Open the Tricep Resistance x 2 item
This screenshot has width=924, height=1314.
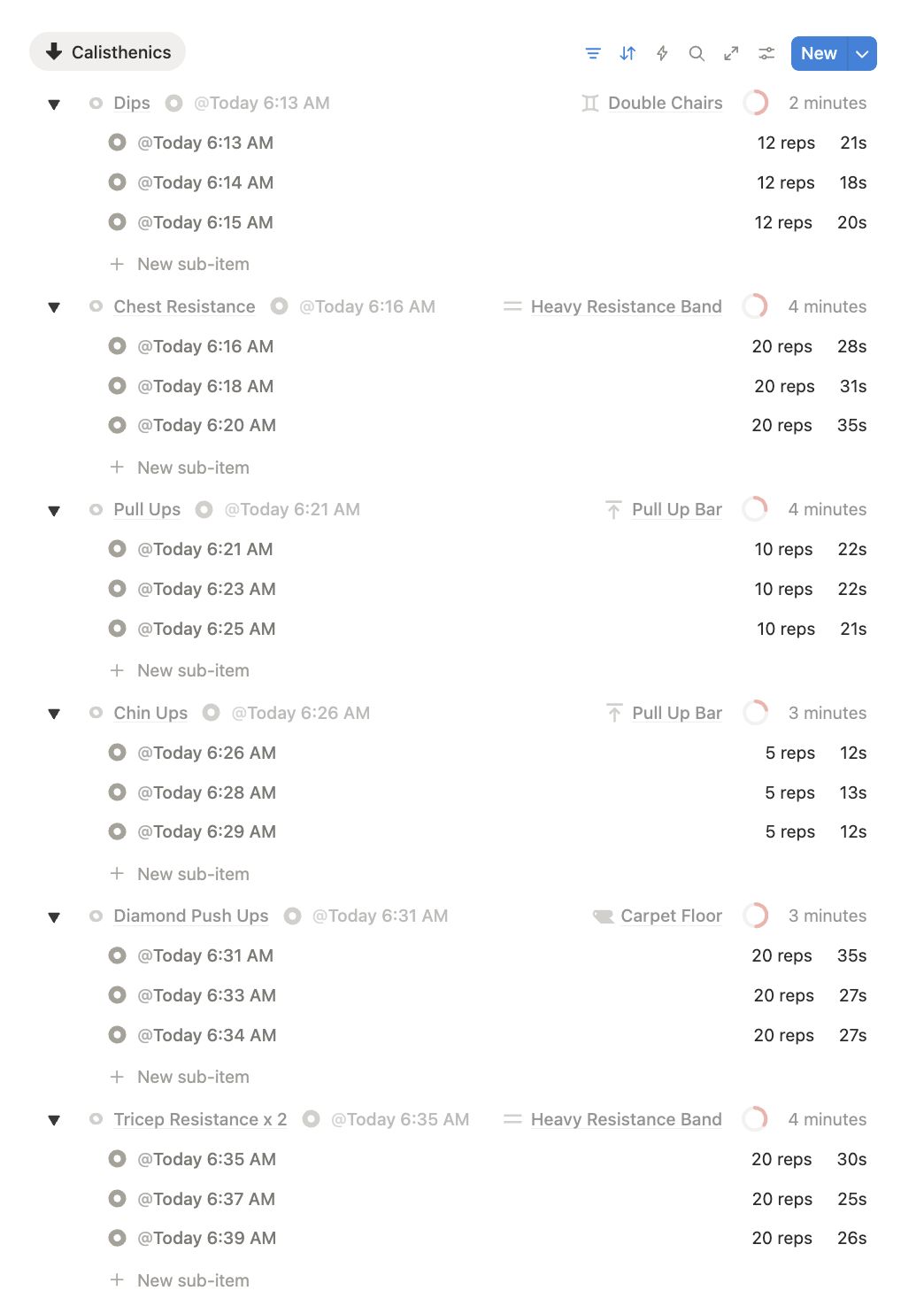click(x=200, y=1119)
